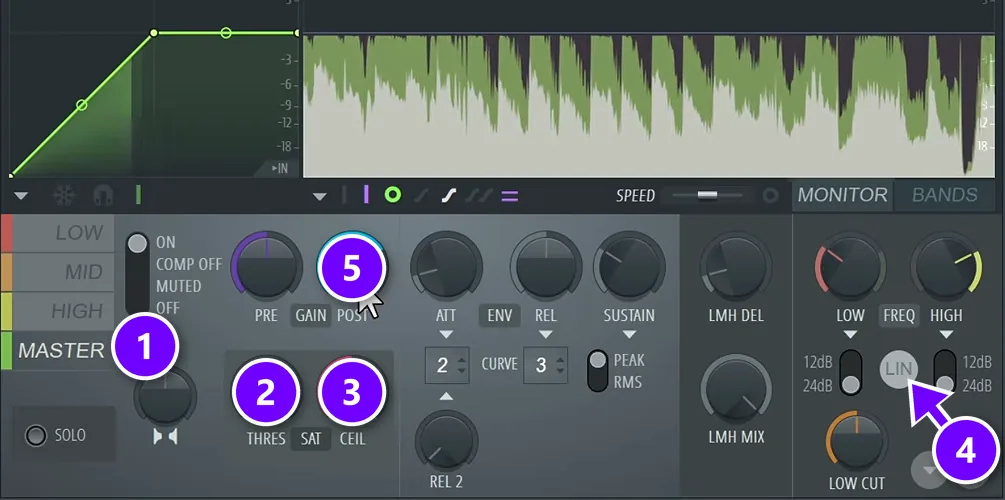1005x500 pixels.
Task: Switch to the MONITOR view tab
Action: point(843,195)
